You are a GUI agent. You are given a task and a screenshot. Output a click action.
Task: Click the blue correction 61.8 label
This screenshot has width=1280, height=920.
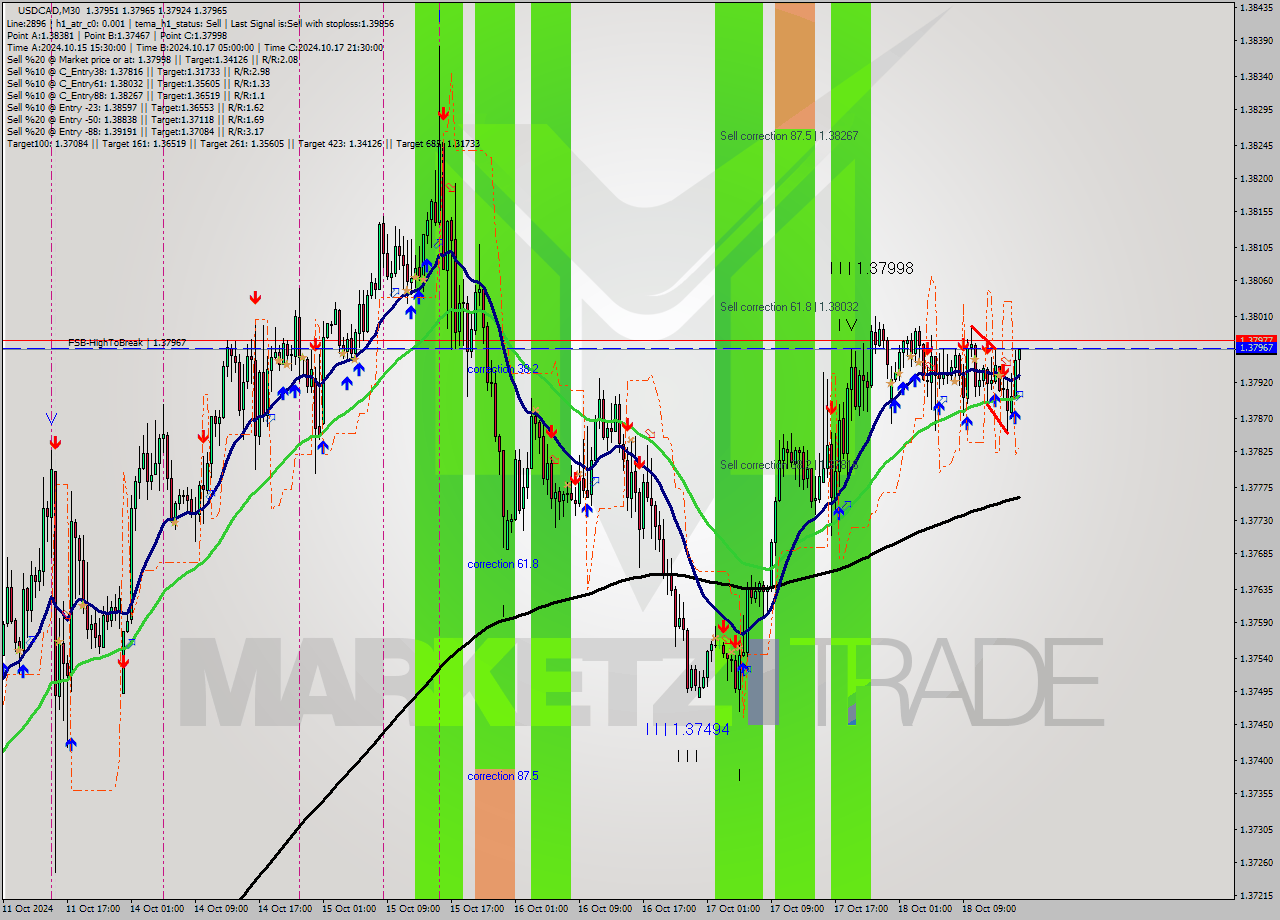503,564
